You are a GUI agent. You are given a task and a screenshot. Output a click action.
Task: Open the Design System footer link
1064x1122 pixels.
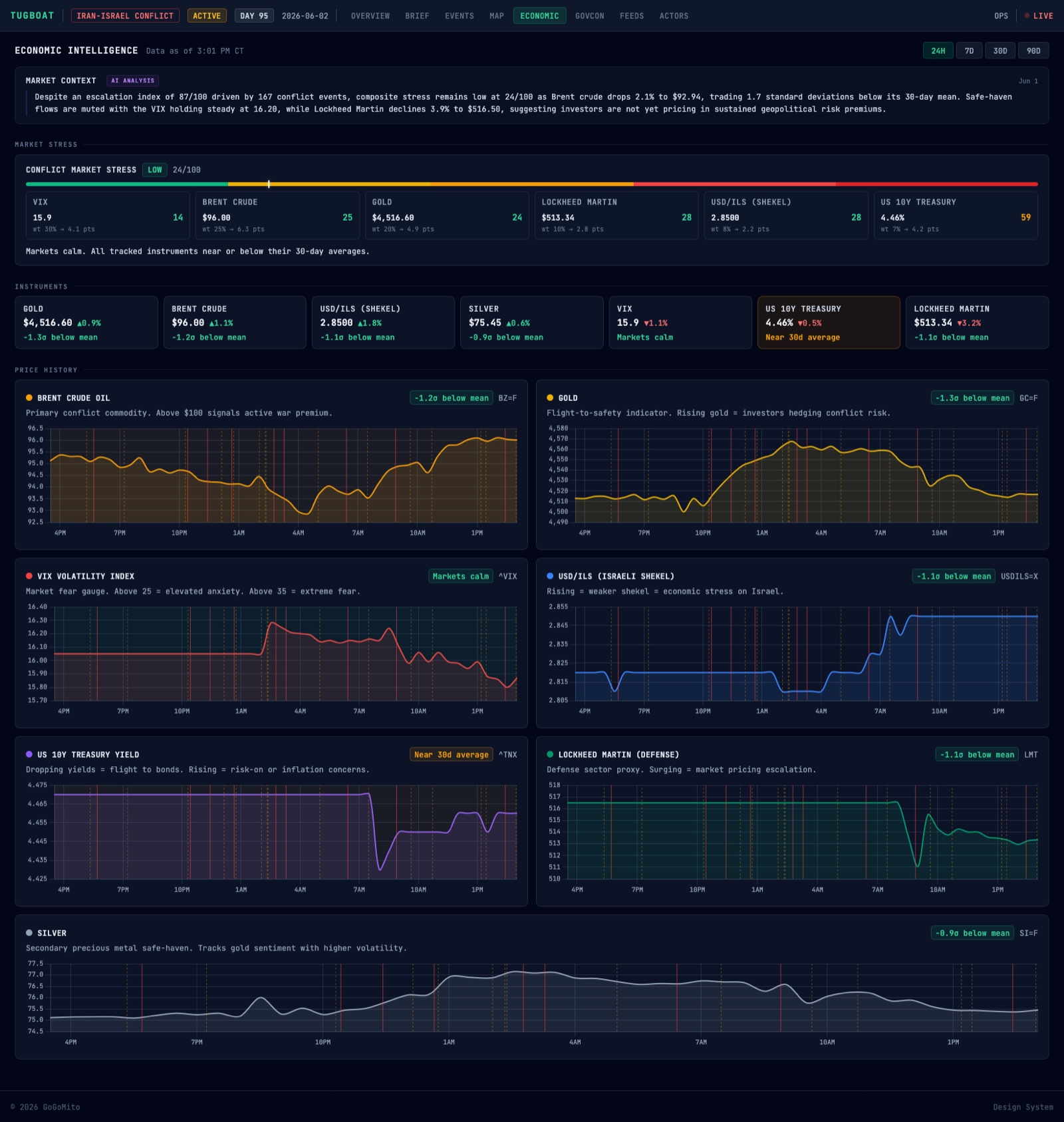coord(1023,1107)
